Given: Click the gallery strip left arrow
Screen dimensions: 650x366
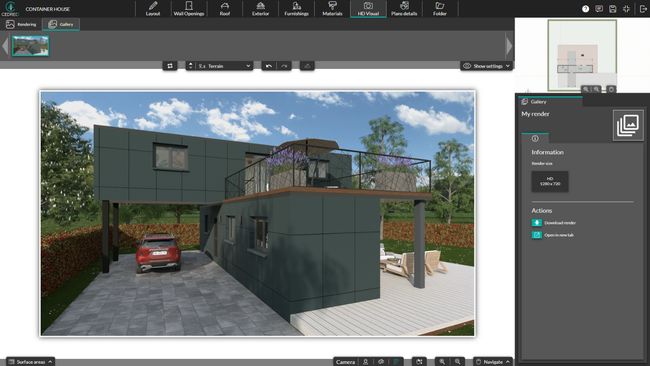Looking at the screenshot, I should (x=5, y=46).
